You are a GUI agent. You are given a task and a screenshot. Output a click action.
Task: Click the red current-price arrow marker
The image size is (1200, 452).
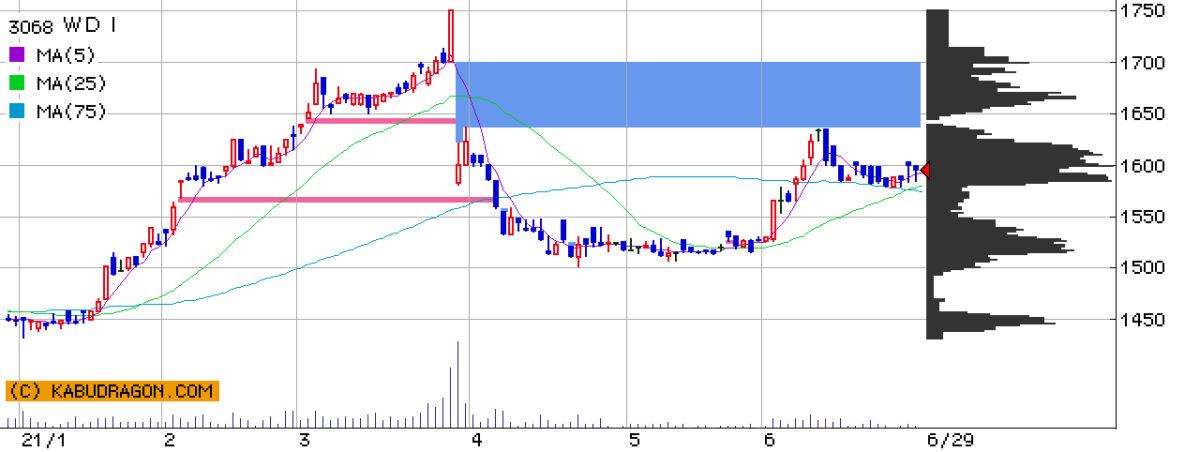(925, 171)
